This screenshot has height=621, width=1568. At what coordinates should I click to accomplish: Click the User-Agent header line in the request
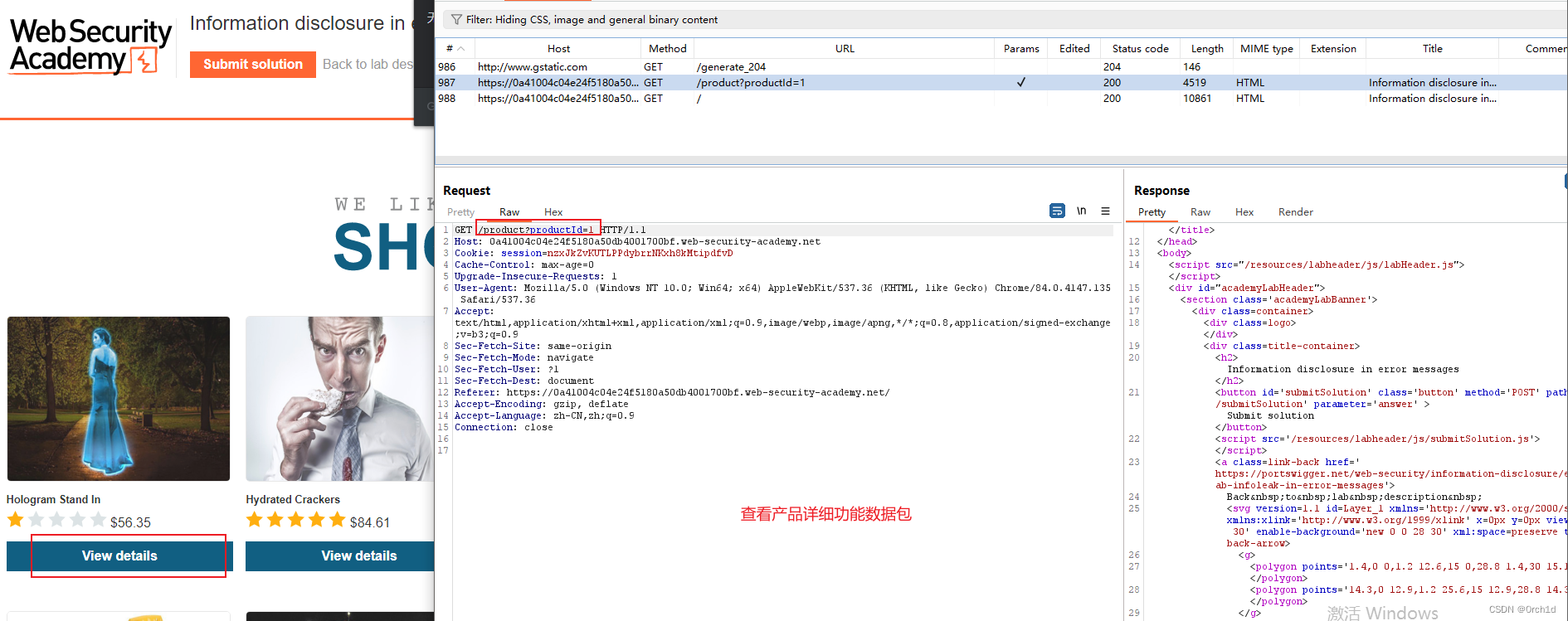tap(782, 294)
